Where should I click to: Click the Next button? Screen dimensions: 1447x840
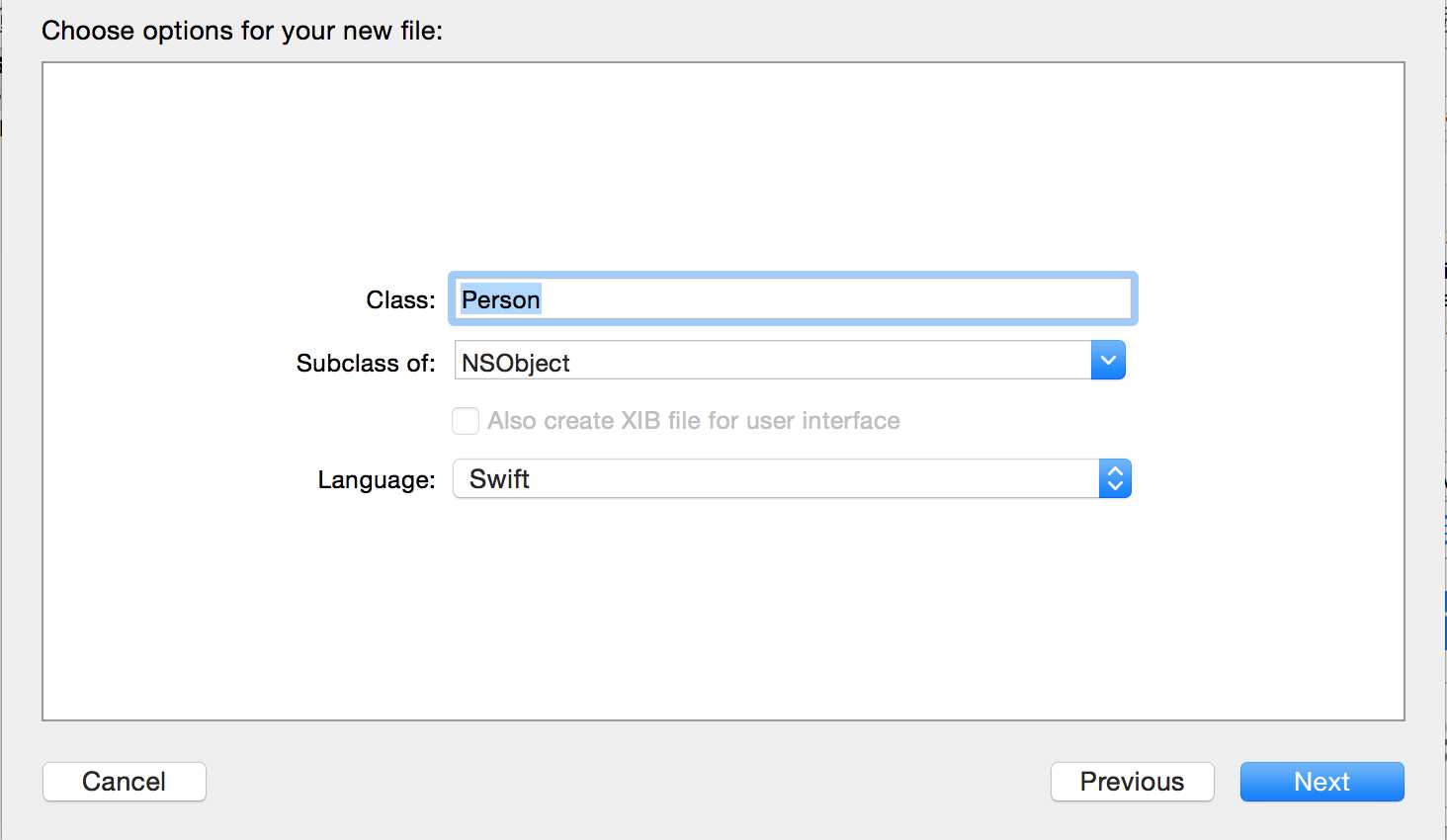coord(1321,782)
